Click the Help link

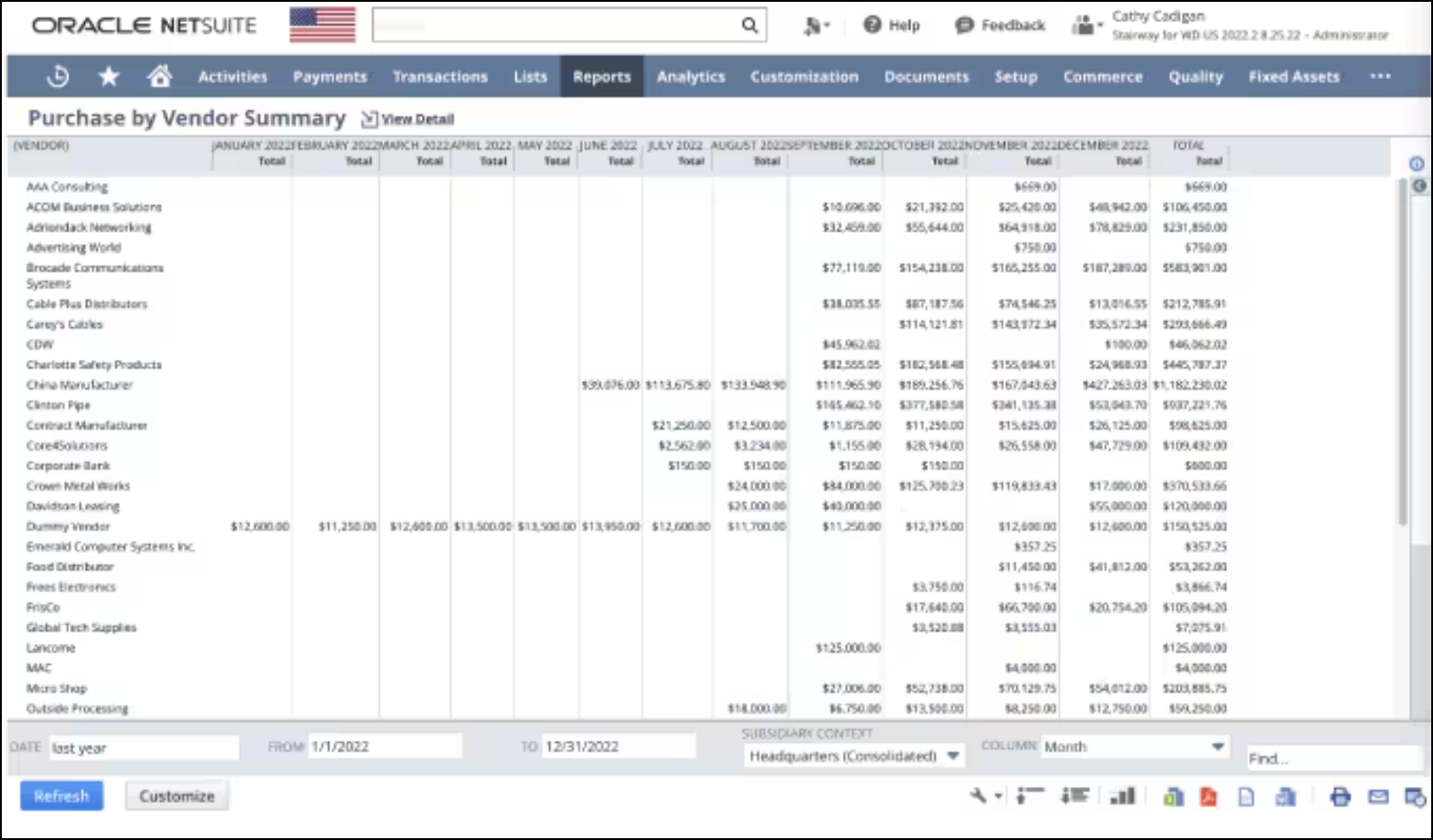[x=904, y=26]
